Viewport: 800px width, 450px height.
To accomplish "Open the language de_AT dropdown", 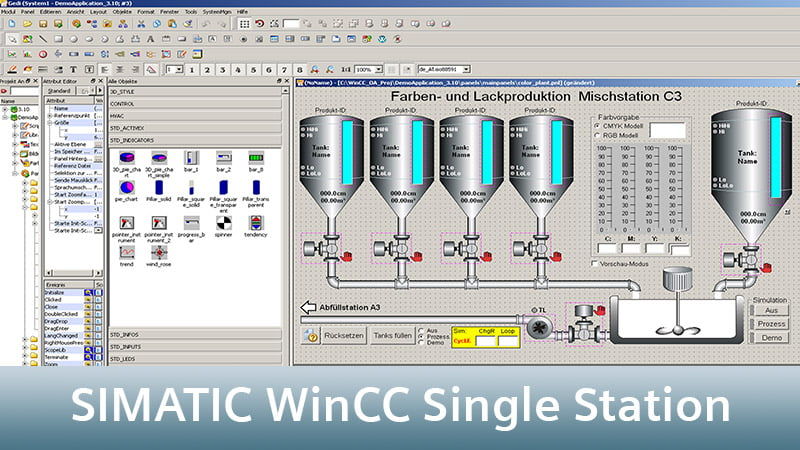I will [466, 69].
